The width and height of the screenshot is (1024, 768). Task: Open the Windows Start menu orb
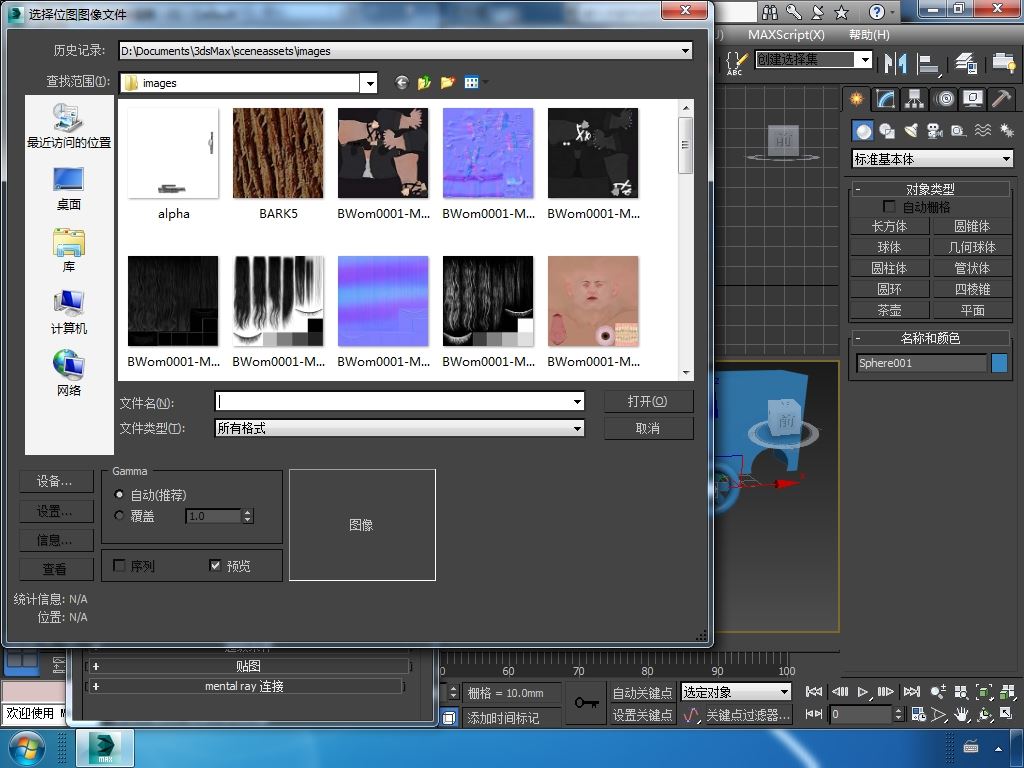[x=26, y=748]
